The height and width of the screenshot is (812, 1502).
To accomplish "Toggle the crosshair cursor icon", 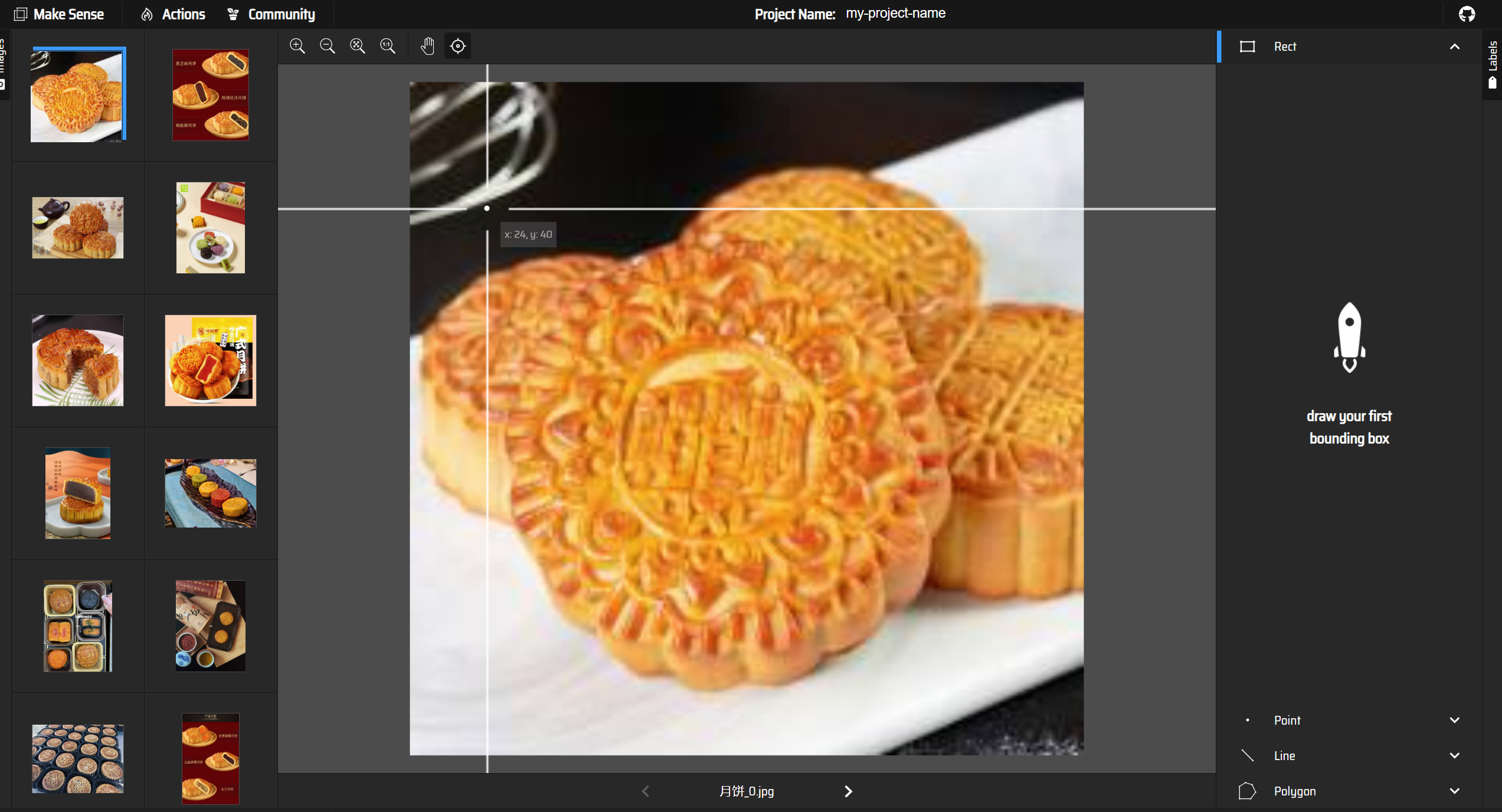I will pyautogui.click(x=458, y=46).
